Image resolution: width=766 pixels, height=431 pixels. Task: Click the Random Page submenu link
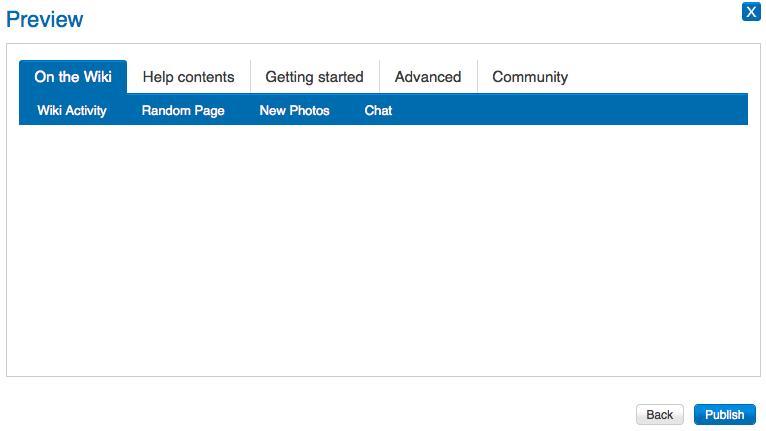[183, 110]
